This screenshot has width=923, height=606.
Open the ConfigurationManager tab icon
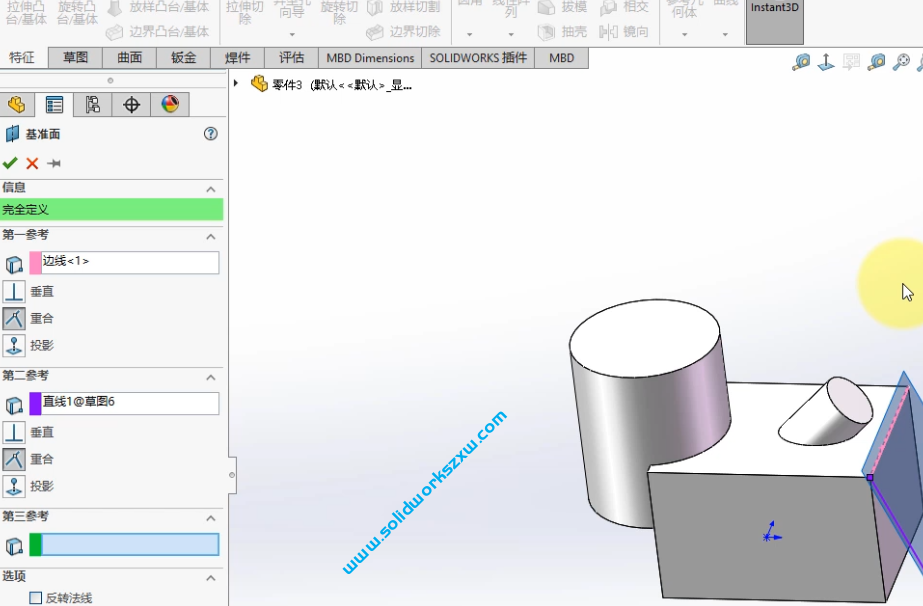coord(93,104)
